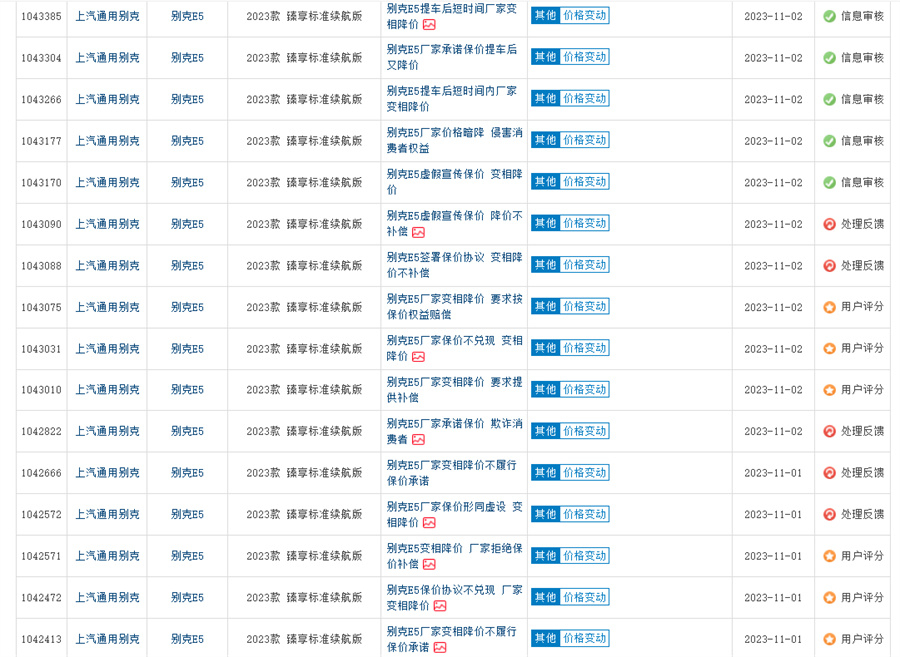Click red feedback status icon for row 1042572
This screenshot has width=900, height=657.
[x=829, y=515]
